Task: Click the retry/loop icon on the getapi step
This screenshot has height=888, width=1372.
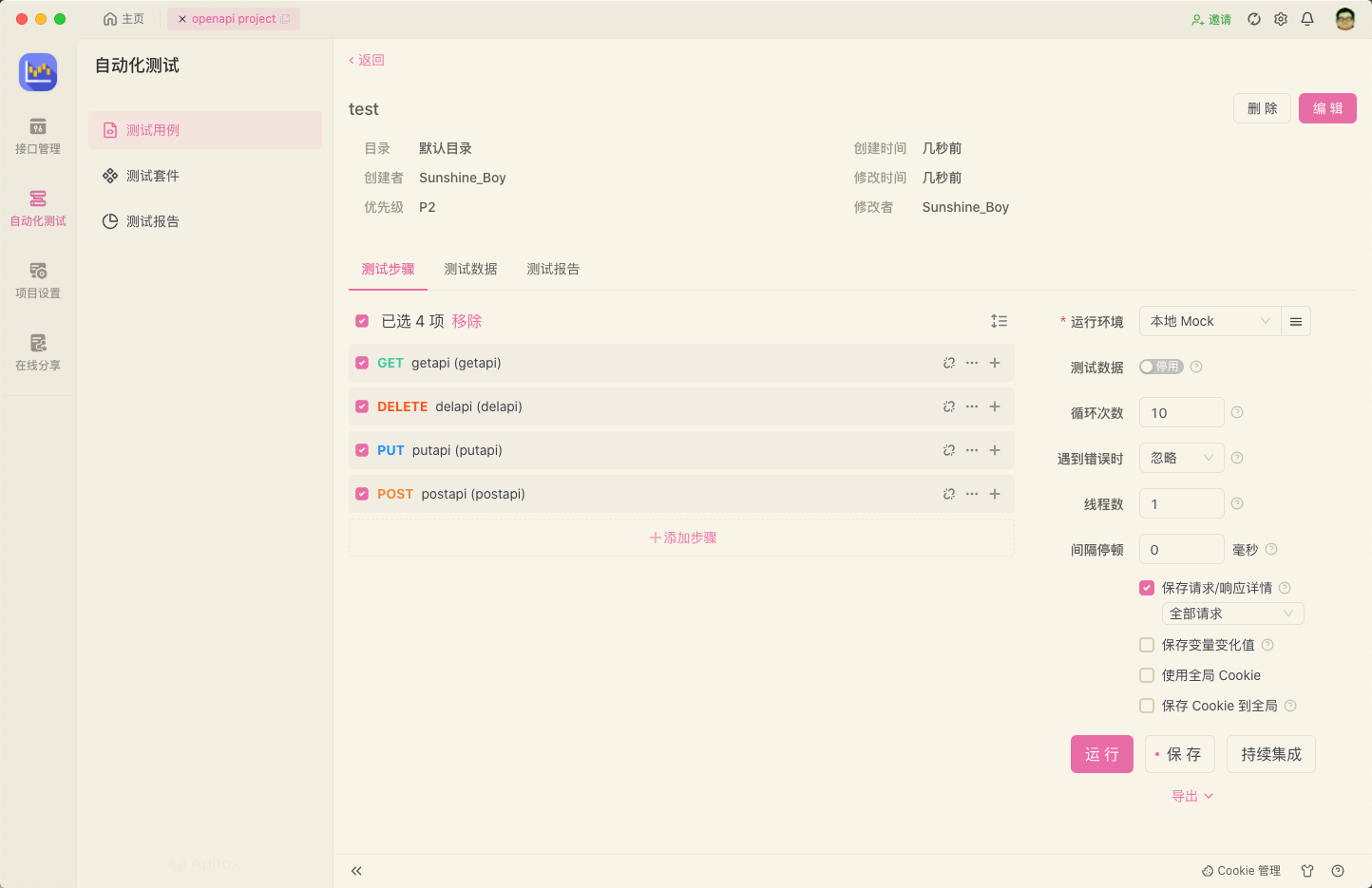Action: coord(948,362)
